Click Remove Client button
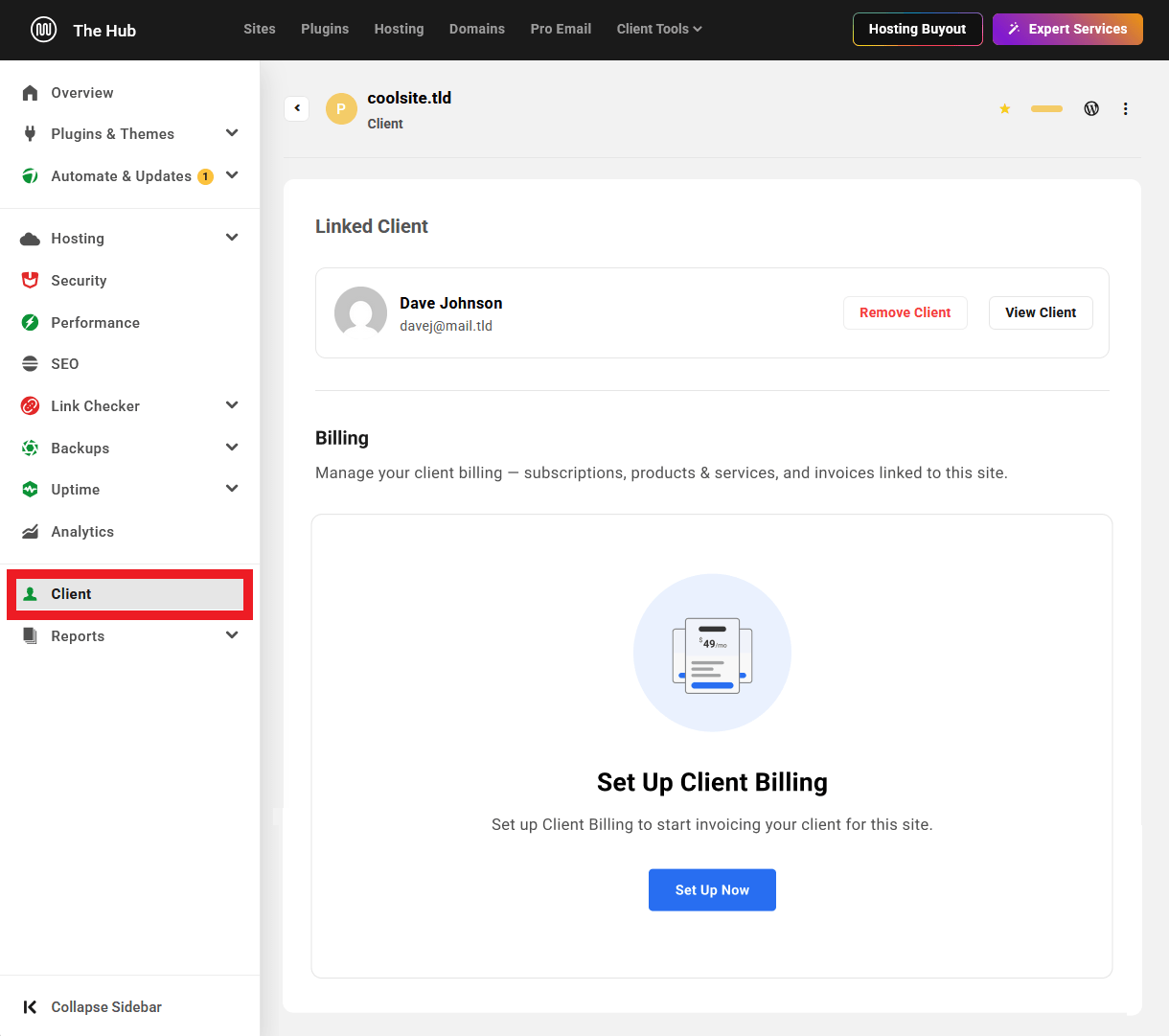1169x1036 pixels. [x=905, y=312]
